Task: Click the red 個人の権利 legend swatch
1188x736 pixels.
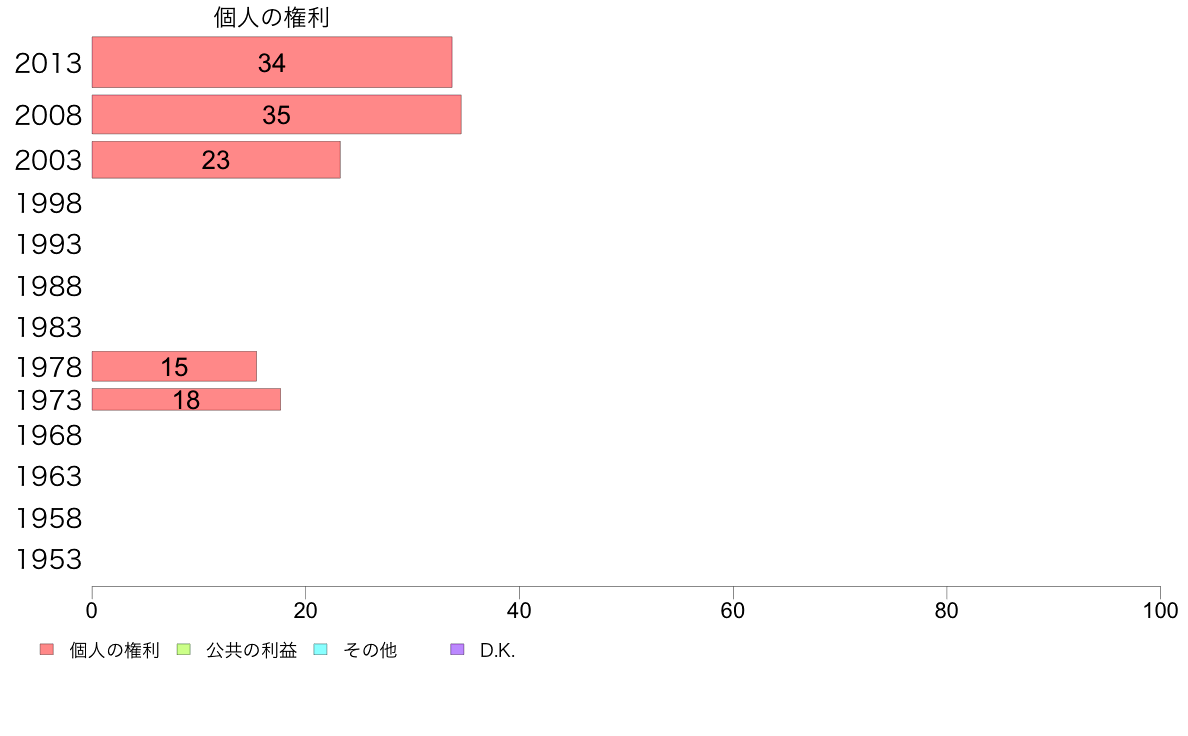Action: pyautogui.click(x=47, y=650)
